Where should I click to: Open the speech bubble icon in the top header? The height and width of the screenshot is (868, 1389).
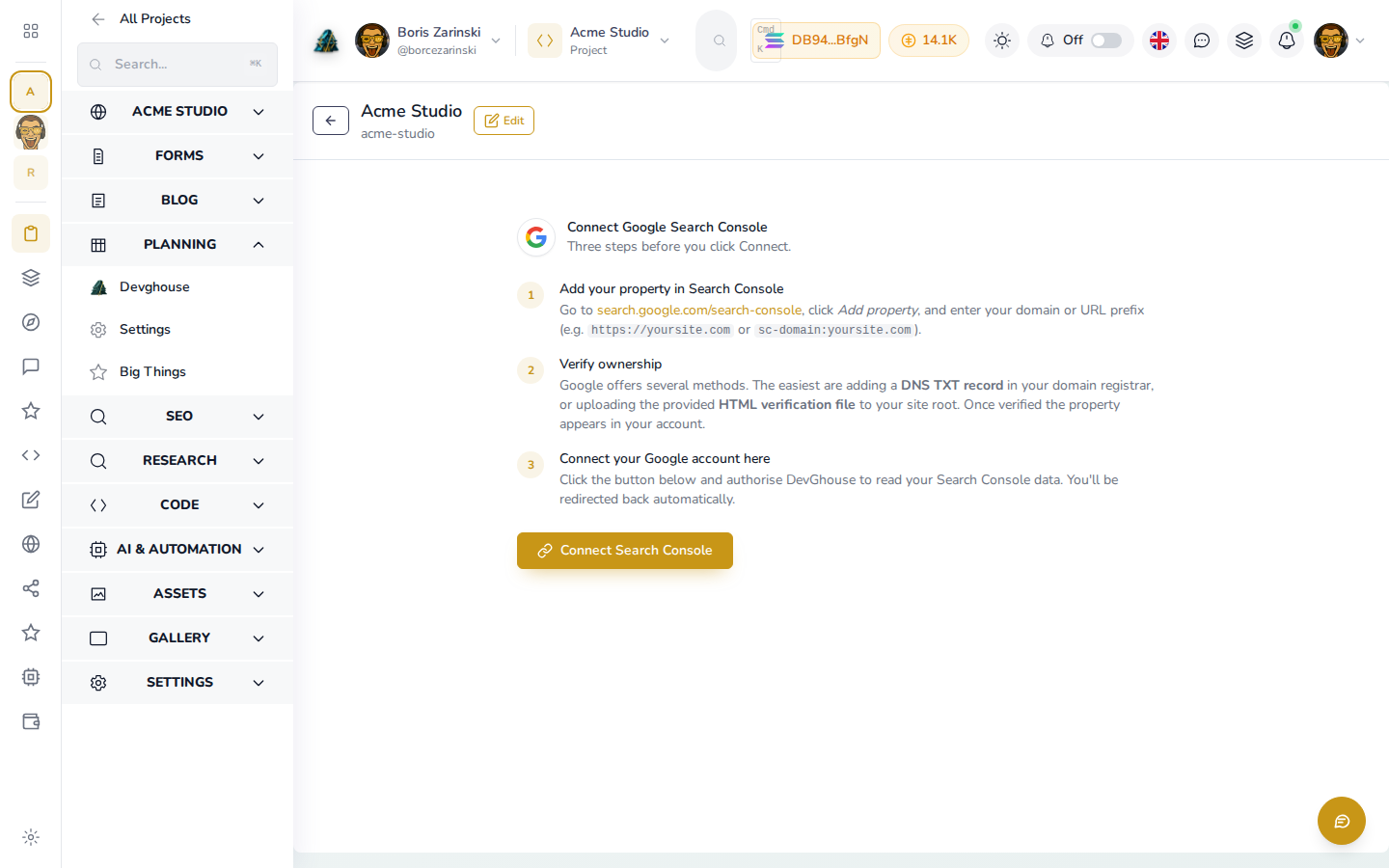(1202, 41)
